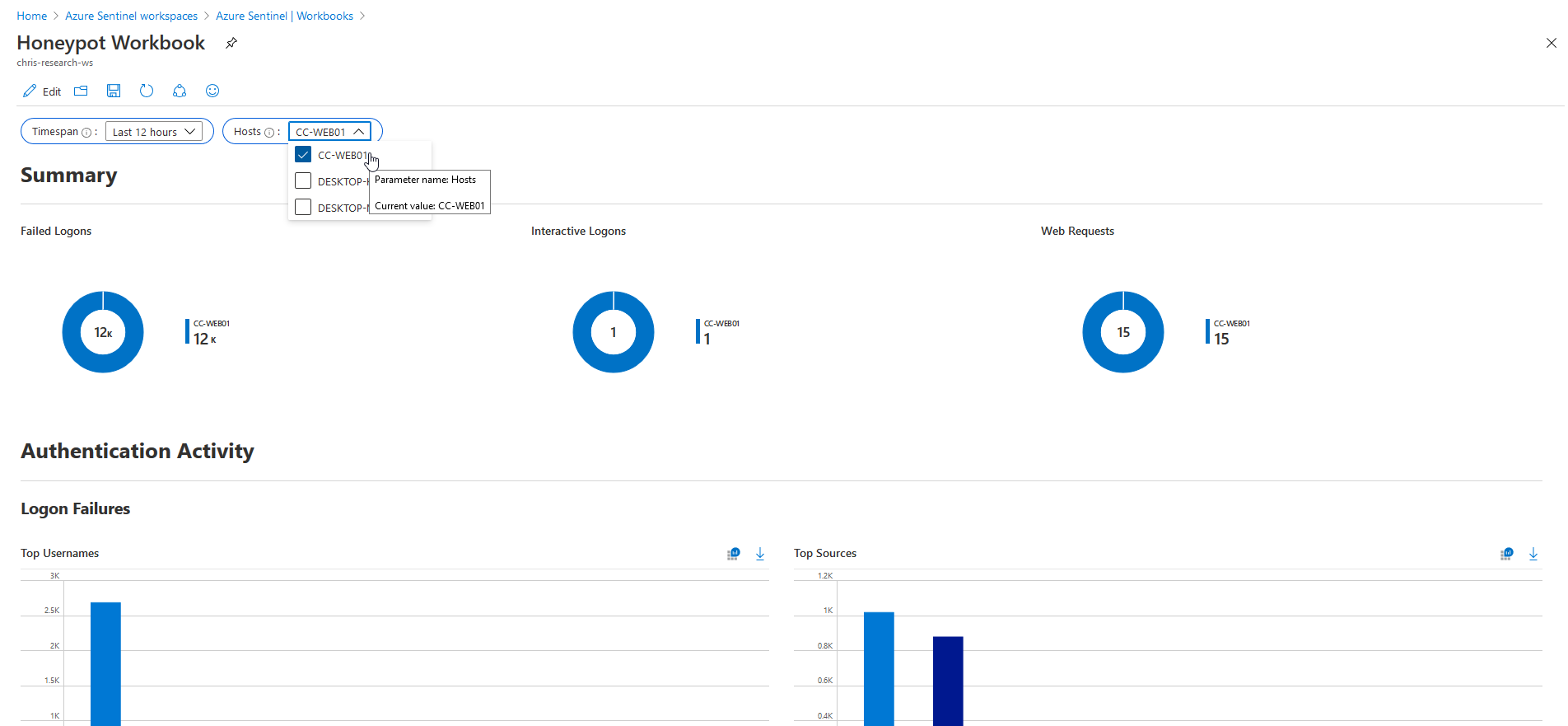Image resolution: width=1568 pixels, height=726 pixels.
Task: Check the first DESKTOP host checkbox
Action: coord(303,181)
